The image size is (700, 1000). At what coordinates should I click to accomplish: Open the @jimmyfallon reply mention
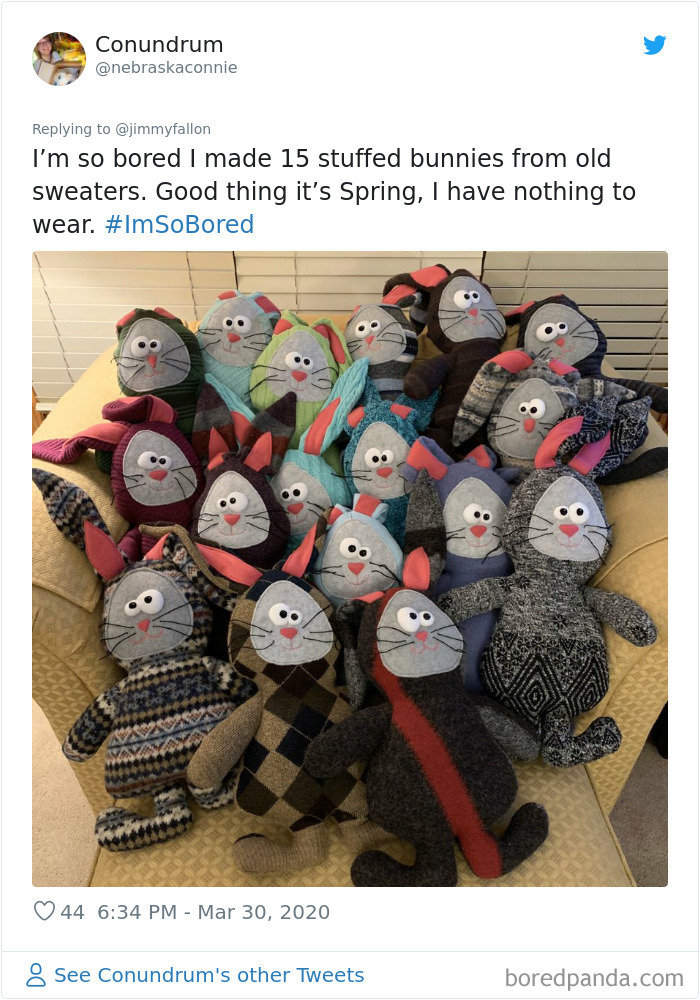tap(163, 129)
